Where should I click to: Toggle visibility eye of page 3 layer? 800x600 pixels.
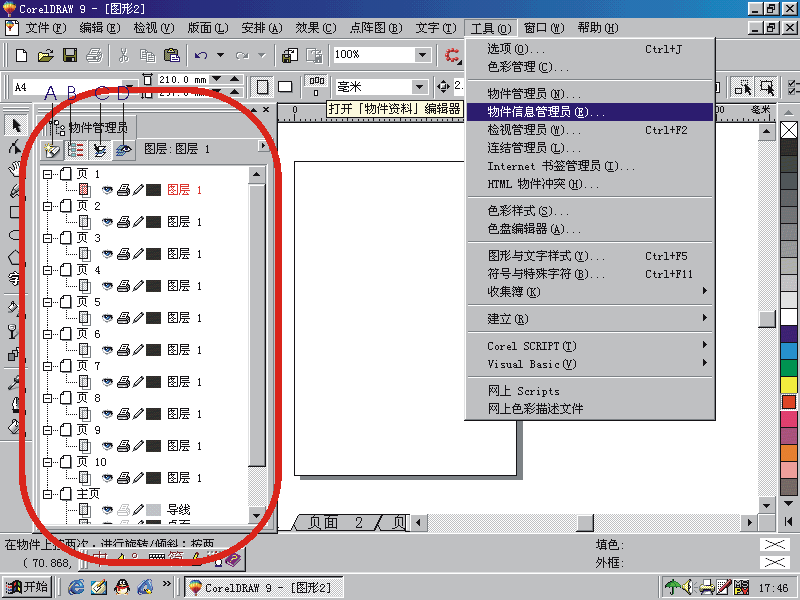pyautogui.click(x=107, y=254)
